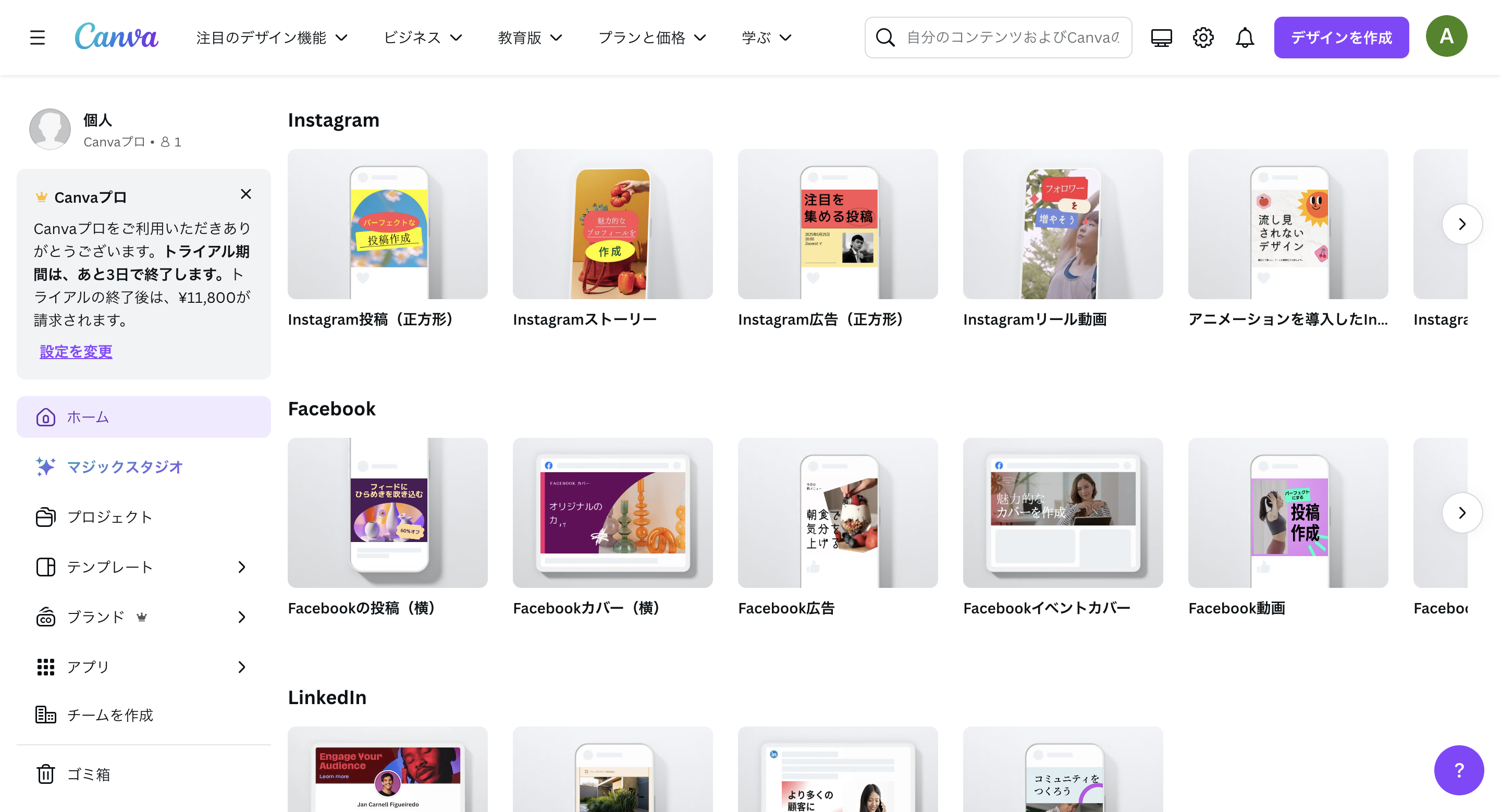Image resolution: width=1501 pixels, height=812 pixels.
Task: Click the デザインを作成 button
Action: point(1342,38)
